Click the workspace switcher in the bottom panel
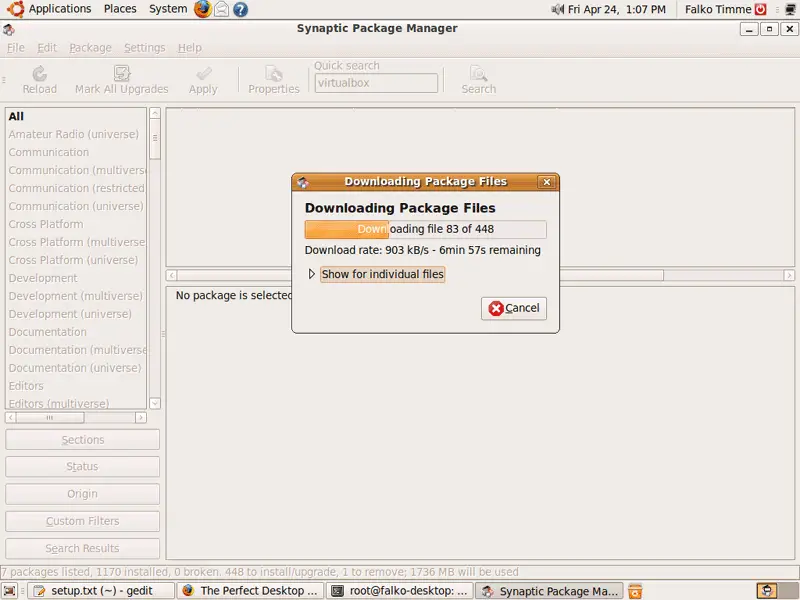Viewport: 800px width, 600px height. [777, 591]
